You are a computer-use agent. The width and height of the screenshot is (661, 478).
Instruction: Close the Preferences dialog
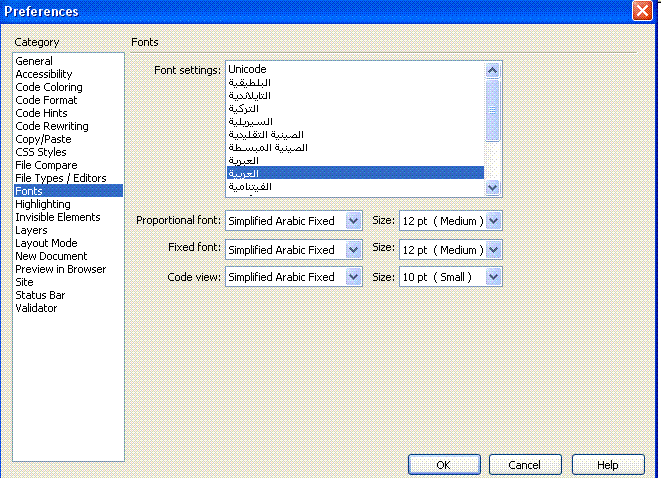click(642, 10)
